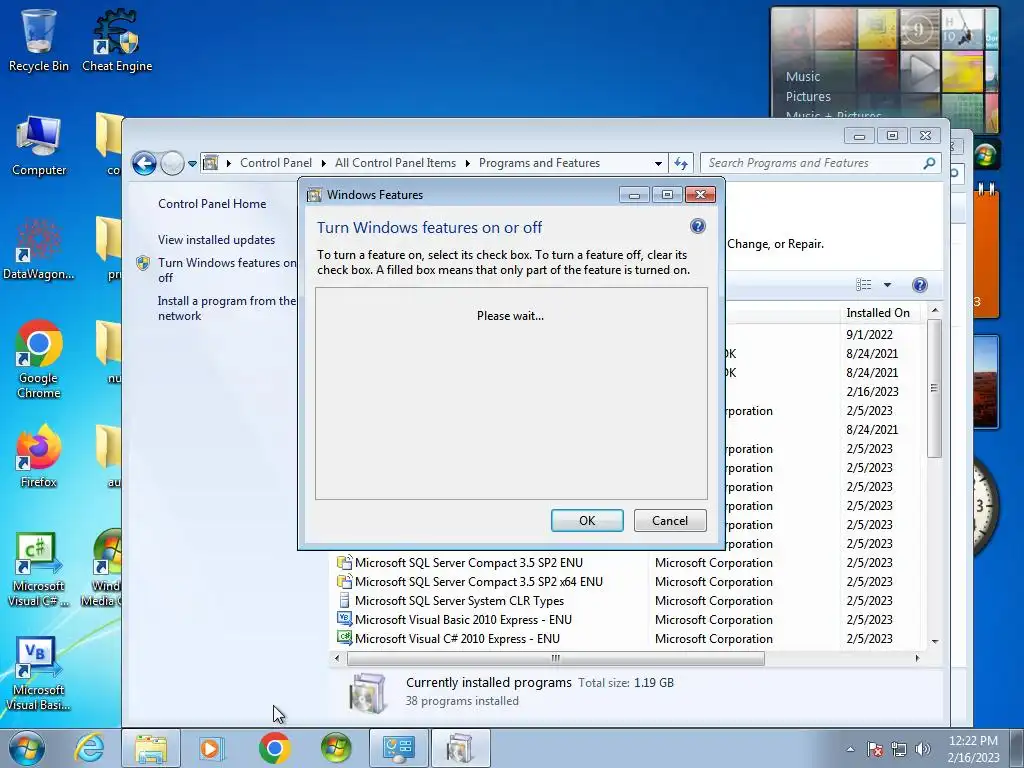Click the Show desktop button
Screen dimensions: 1024x768
pos(1017,748)
